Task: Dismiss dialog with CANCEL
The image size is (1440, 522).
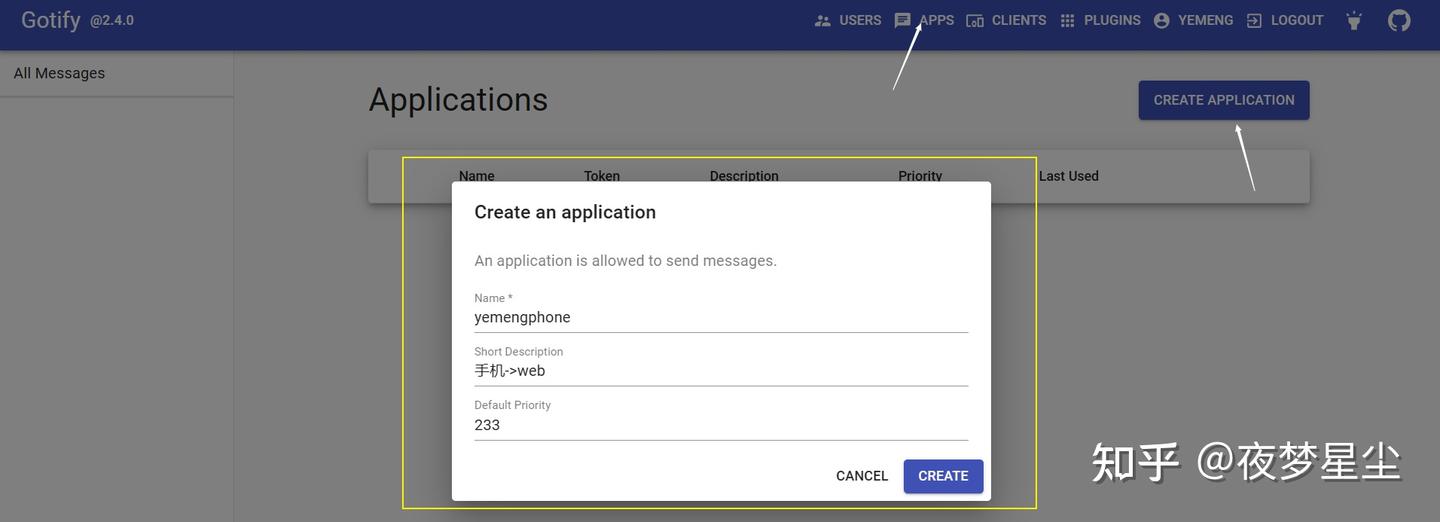Action: pyautogui.click(x=862, y=476)
